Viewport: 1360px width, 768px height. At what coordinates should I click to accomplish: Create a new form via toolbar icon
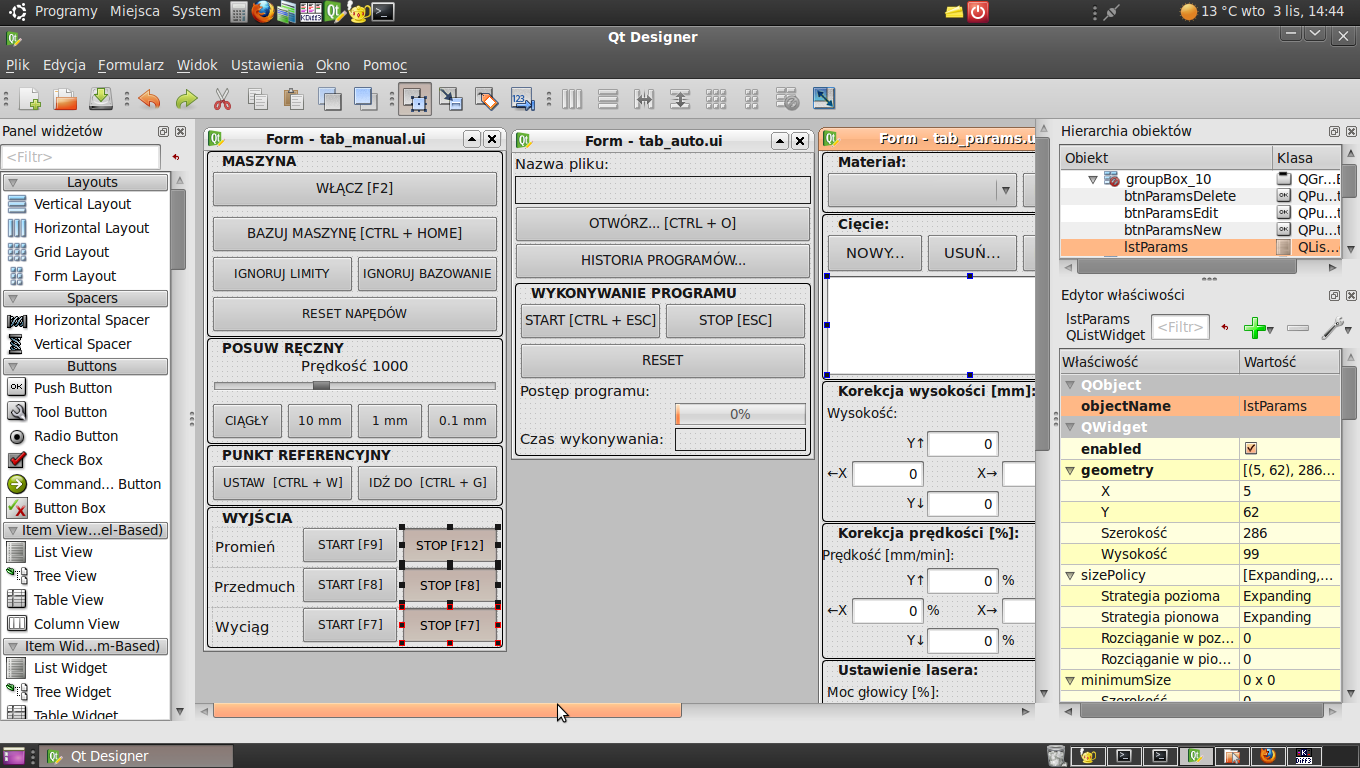tap(30, 99)
